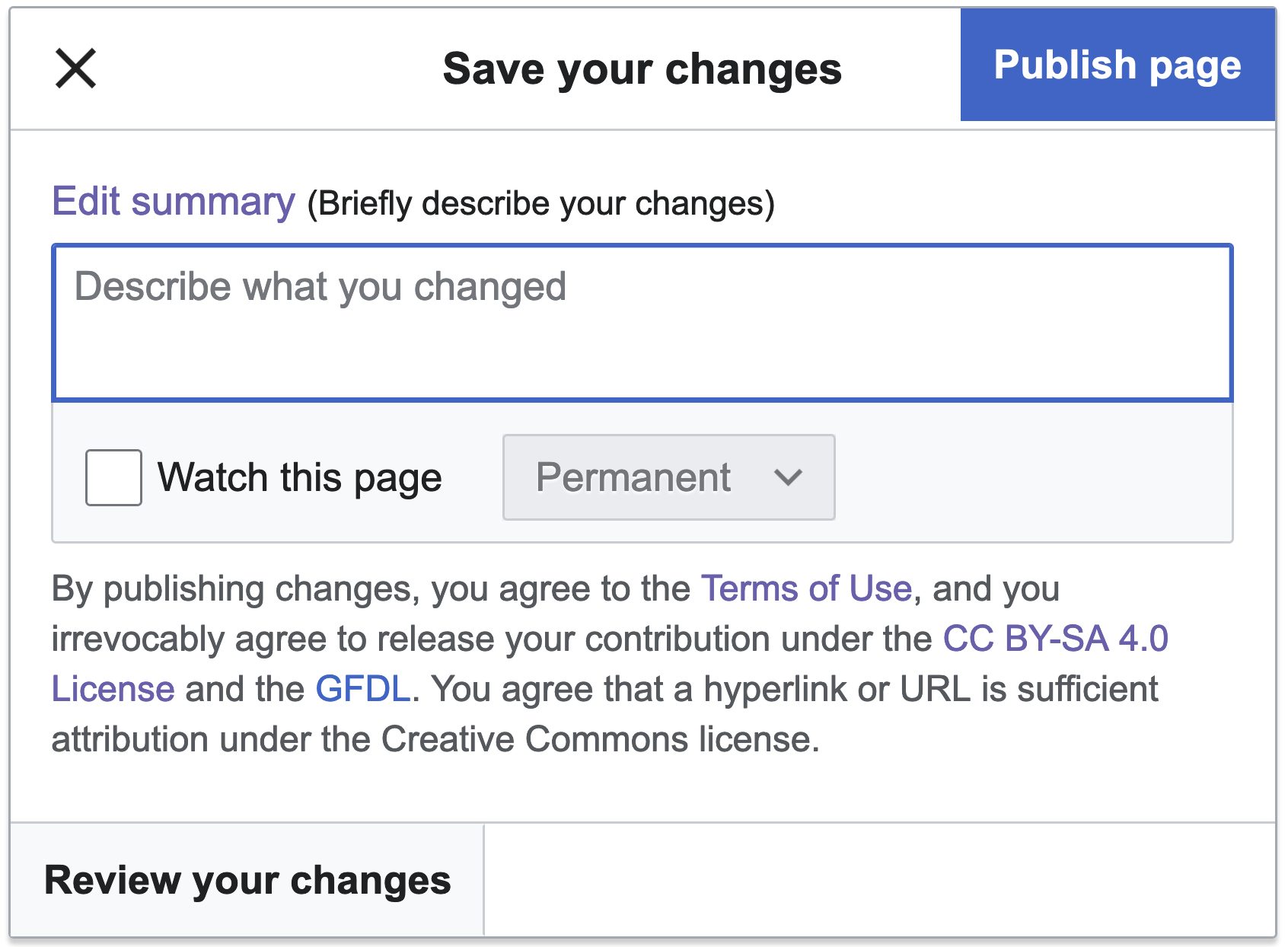This screenshot has width=1288, height=947.
Task: Follow the CC BY-SA 4.0 link
Action: pyautogui.click(x=1055, y=639)
